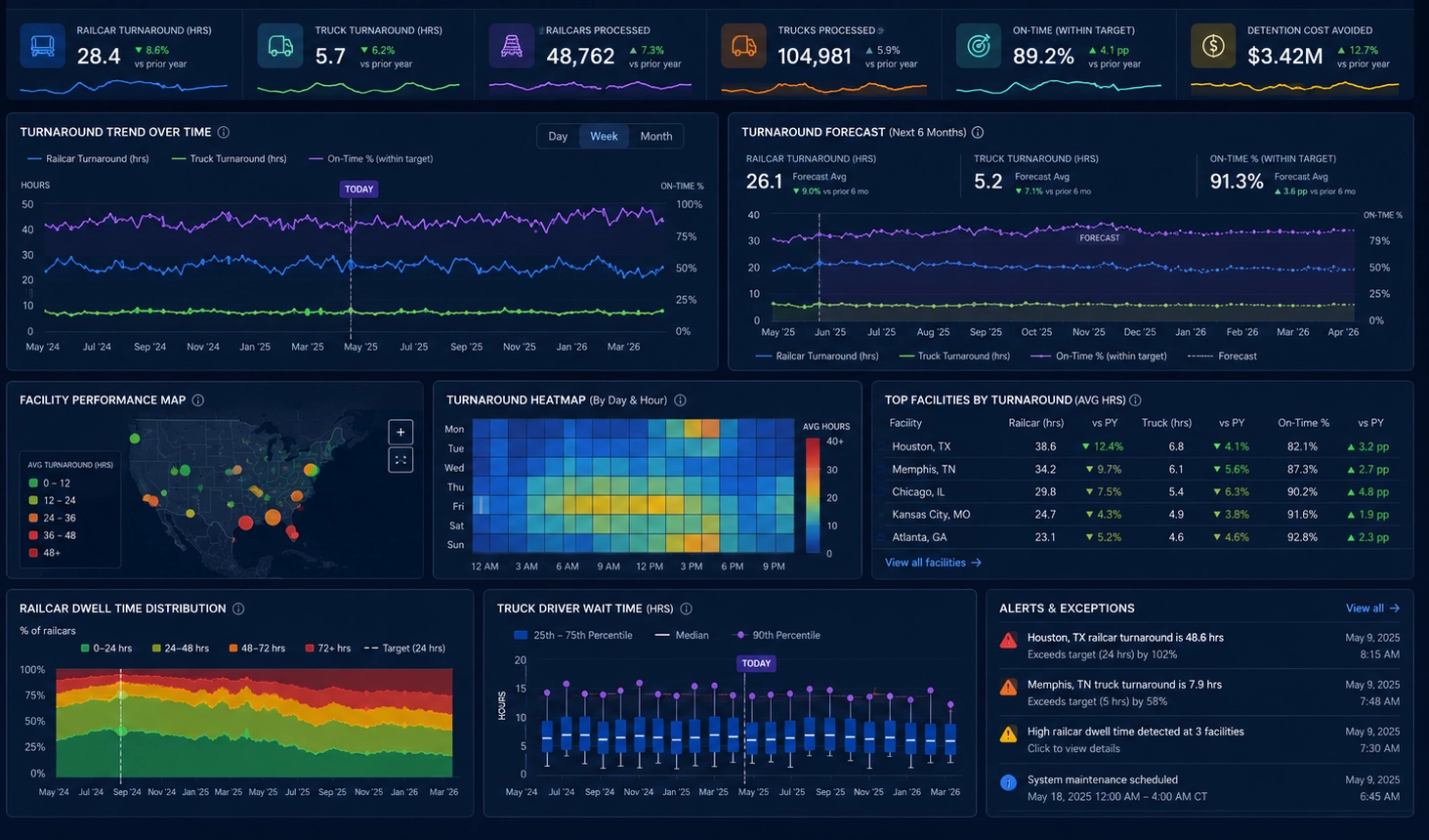Viewport: 1429px width, 840px height.
Task: Sort table by Facility column header
Action: [905, 423]
